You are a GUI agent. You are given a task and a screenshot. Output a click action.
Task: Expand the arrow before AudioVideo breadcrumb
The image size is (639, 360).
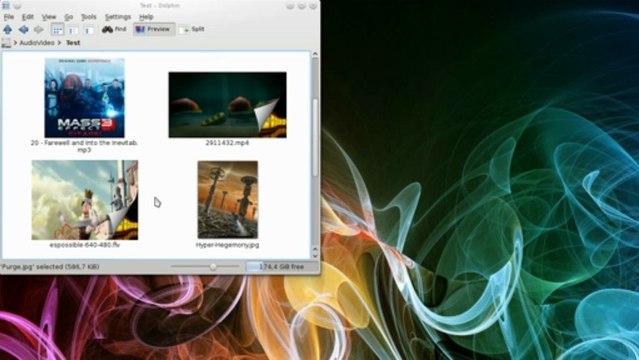15,42
